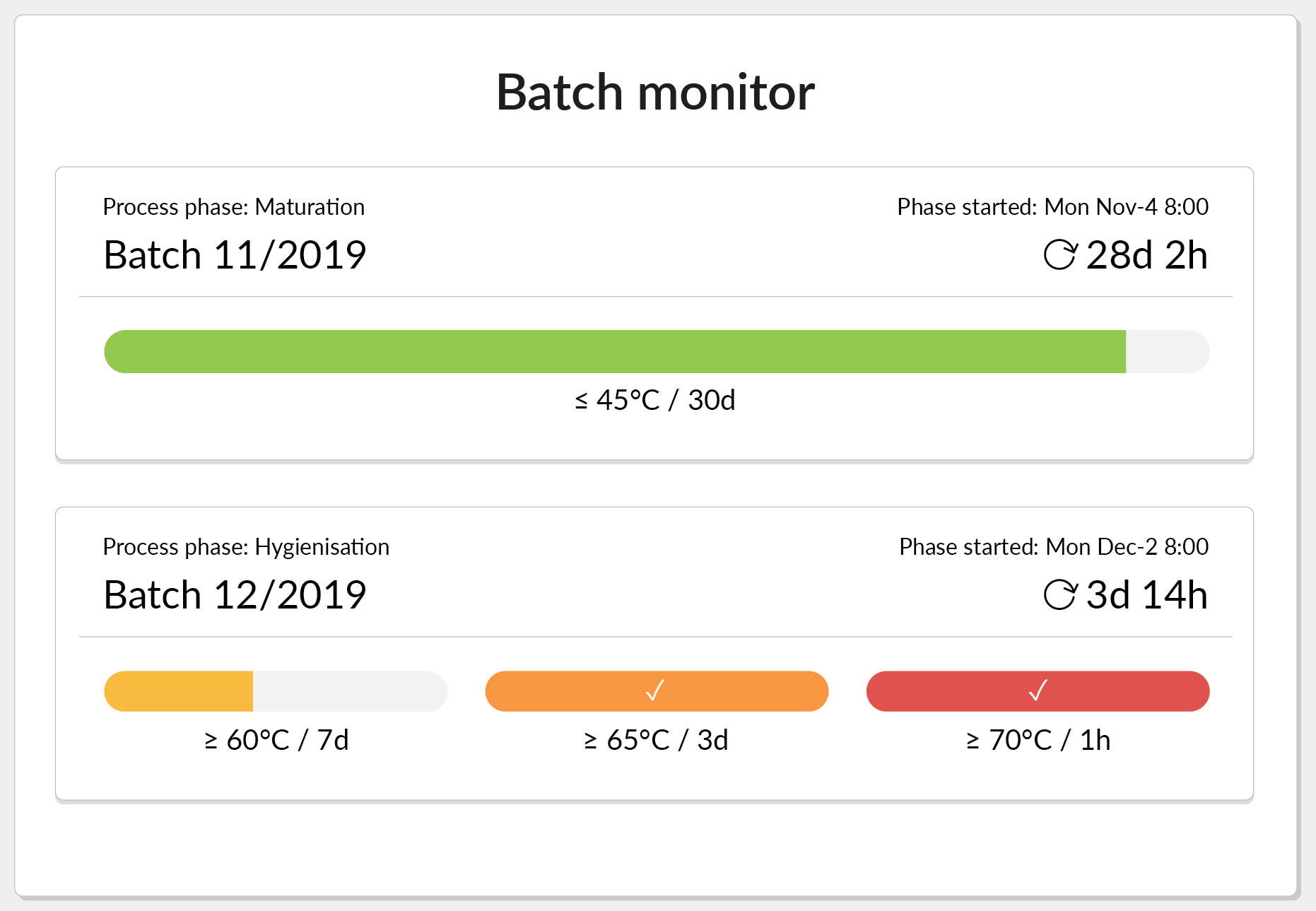Click the checkmark on the red 70°C bar
The image size is (1316, 911).
coord(1038,690)
